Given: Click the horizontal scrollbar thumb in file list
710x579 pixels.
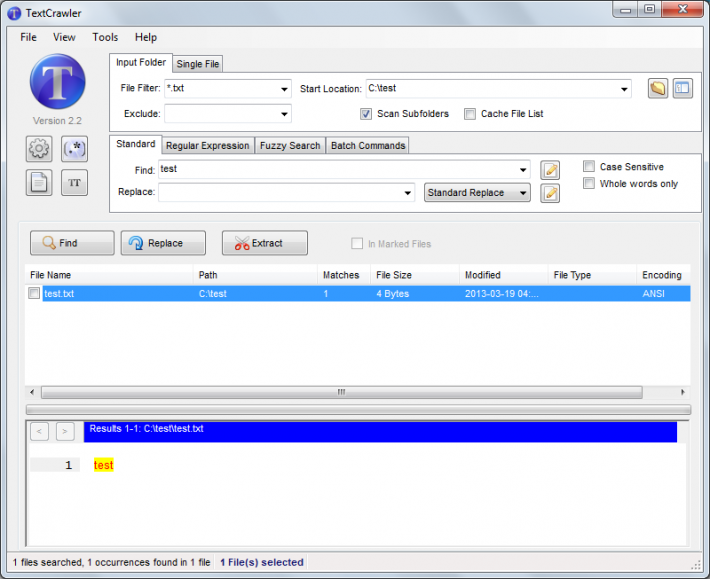Looking at the screenshot, I should (341, 392).
